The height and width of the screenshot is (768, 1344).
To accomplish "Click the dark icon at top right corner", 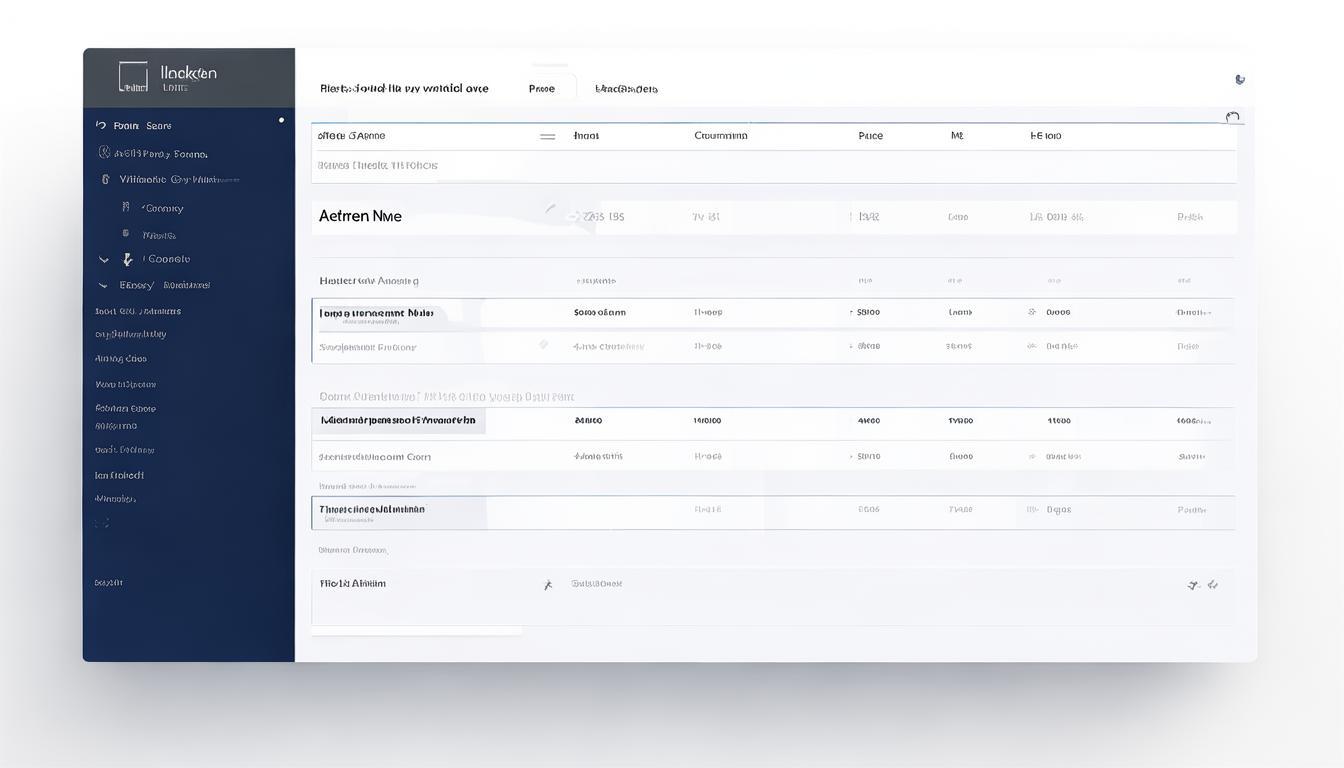I will coord(1240,79).
